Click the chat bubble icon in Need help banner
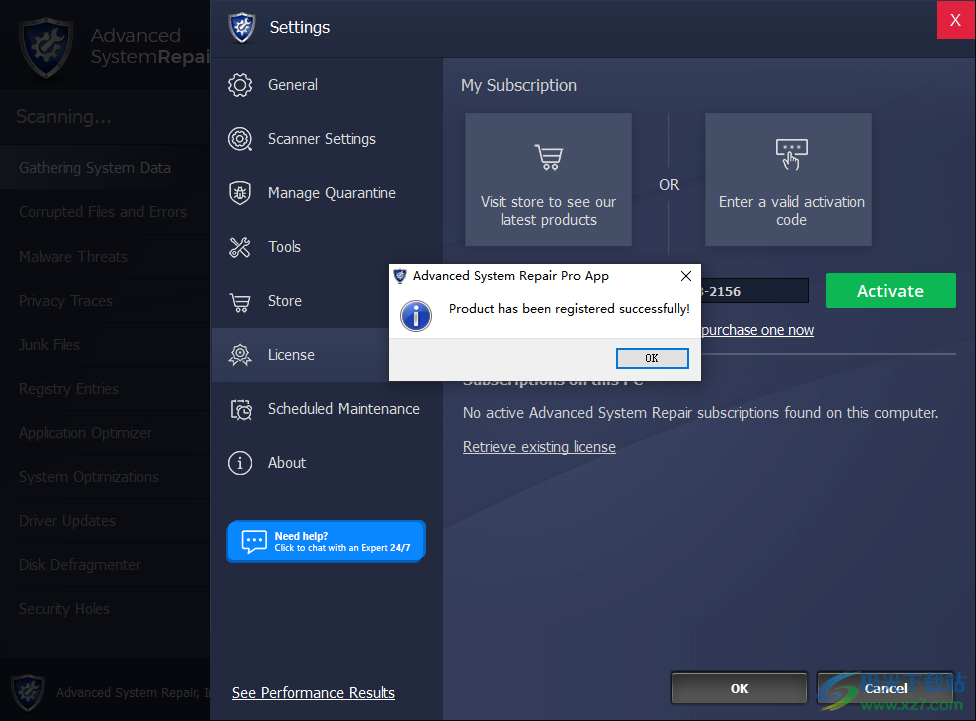 tap(254, 541)
